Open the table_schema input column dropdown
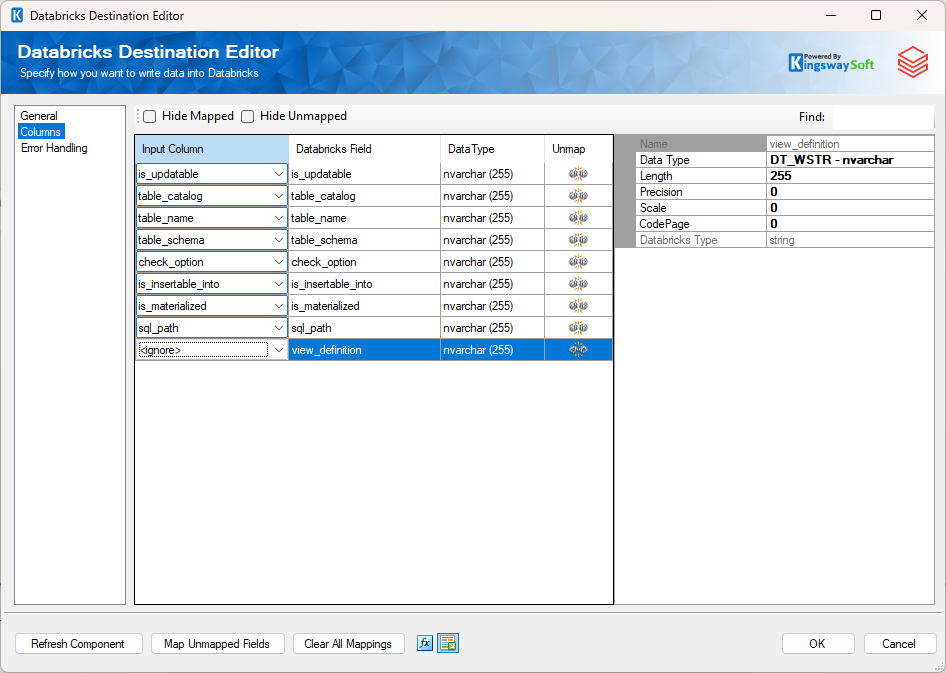Viewport: 946px width, 673px height. pyautogui.click(x=278, y=240)
